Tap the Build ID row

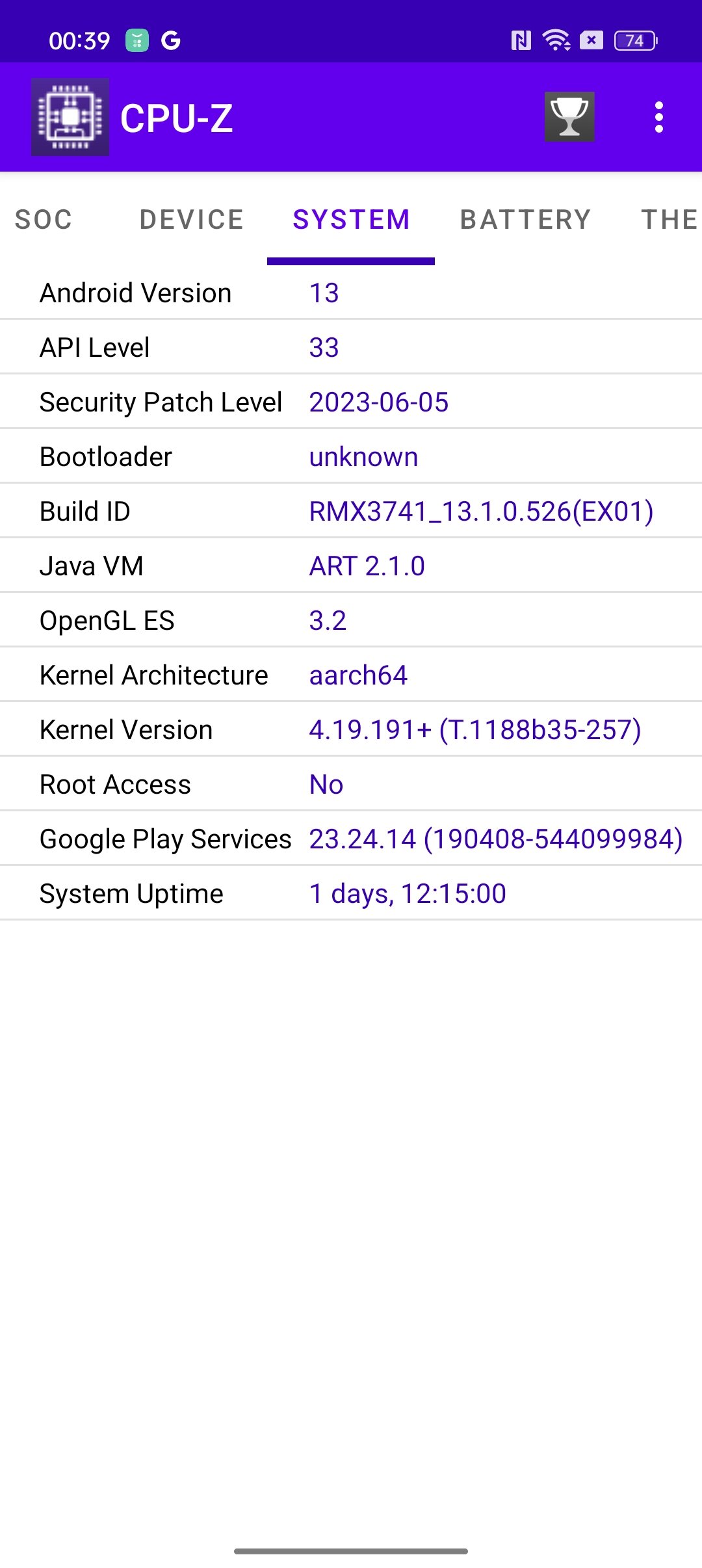(351, 511)
